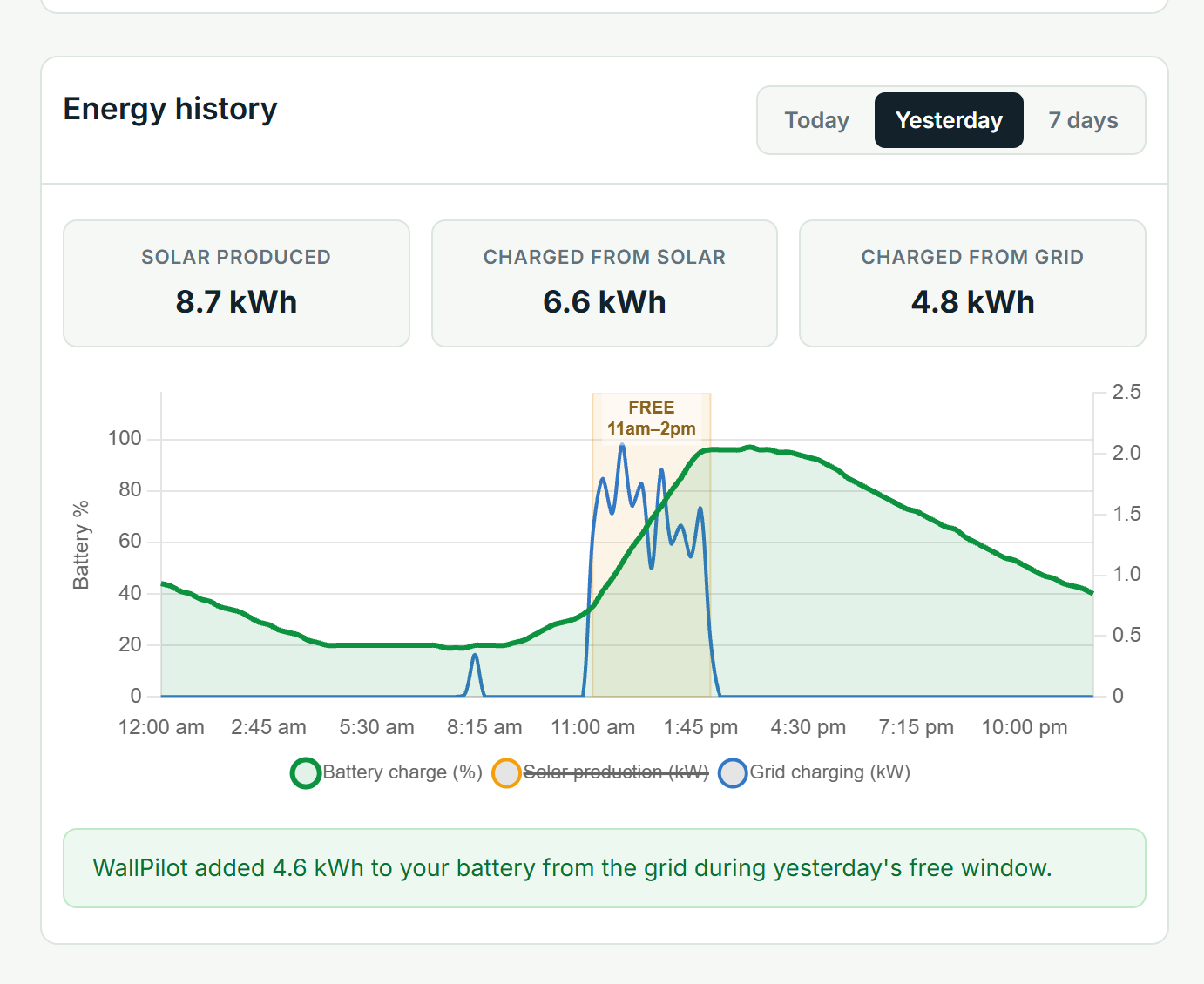The height and width of the screenshot is (984, 1204).
Task: Click the Battery % axis title
Action: tap(81, 545)
